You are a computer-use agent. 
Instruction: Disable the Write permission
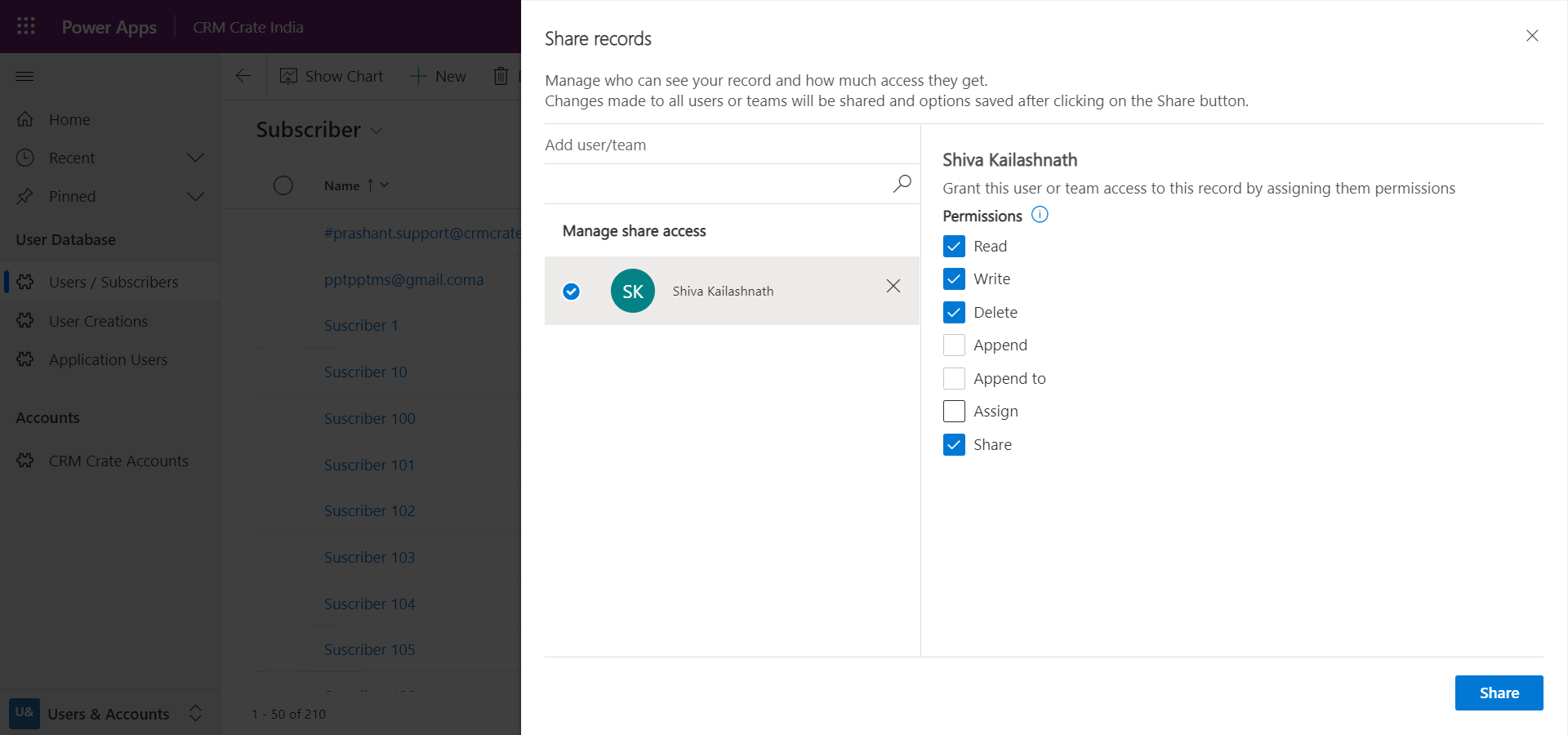point(953,278)
